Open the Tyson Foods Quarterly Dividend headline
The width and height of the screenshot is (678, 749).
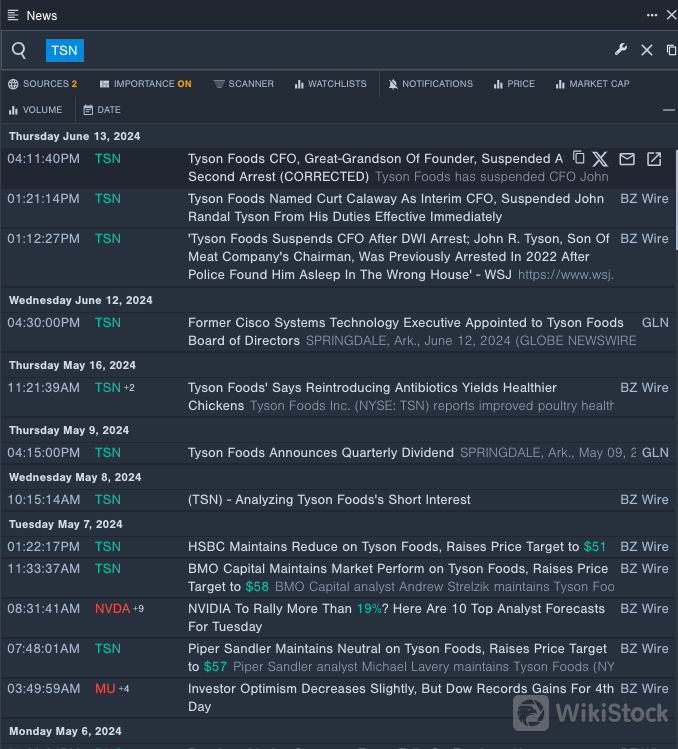321,453
